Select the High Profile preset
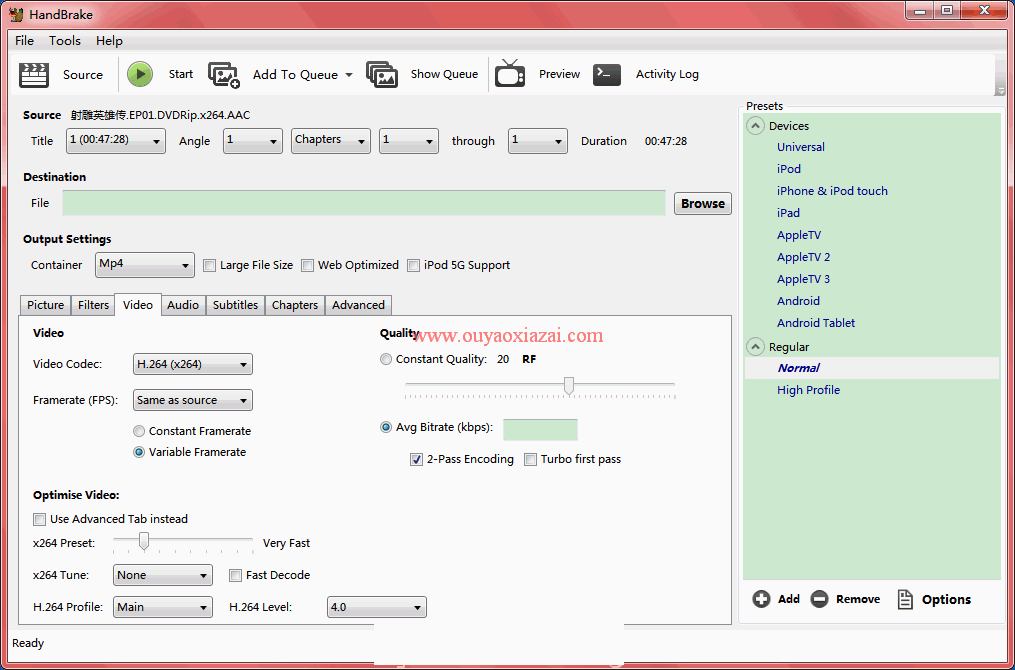The image size is (1015, 670). [x=809, y=390]
